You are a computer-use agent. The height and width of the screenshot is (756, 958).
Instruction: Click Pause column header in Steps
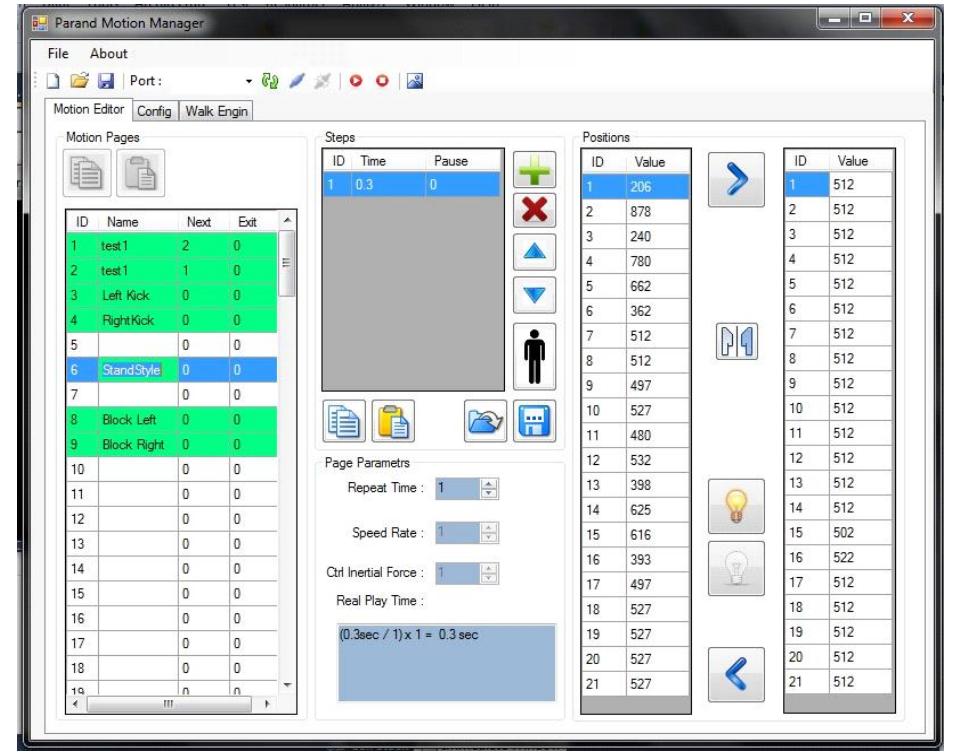(463, 161)
